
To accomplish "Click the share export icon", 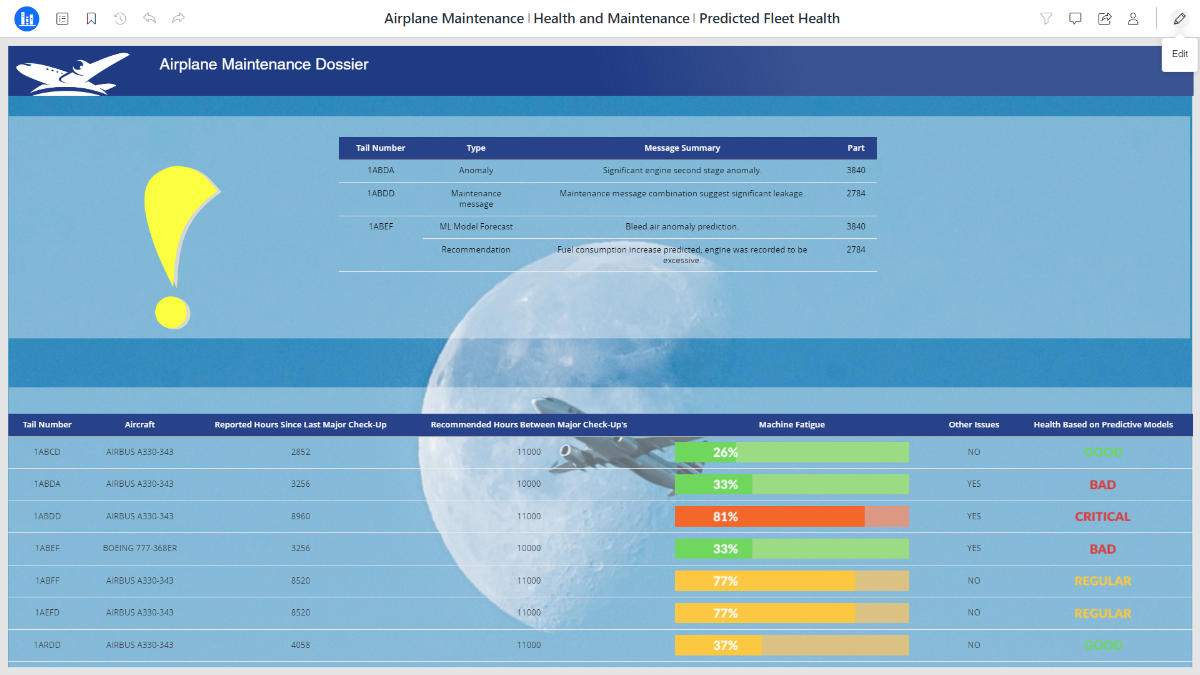I will tap(1104, 18).
